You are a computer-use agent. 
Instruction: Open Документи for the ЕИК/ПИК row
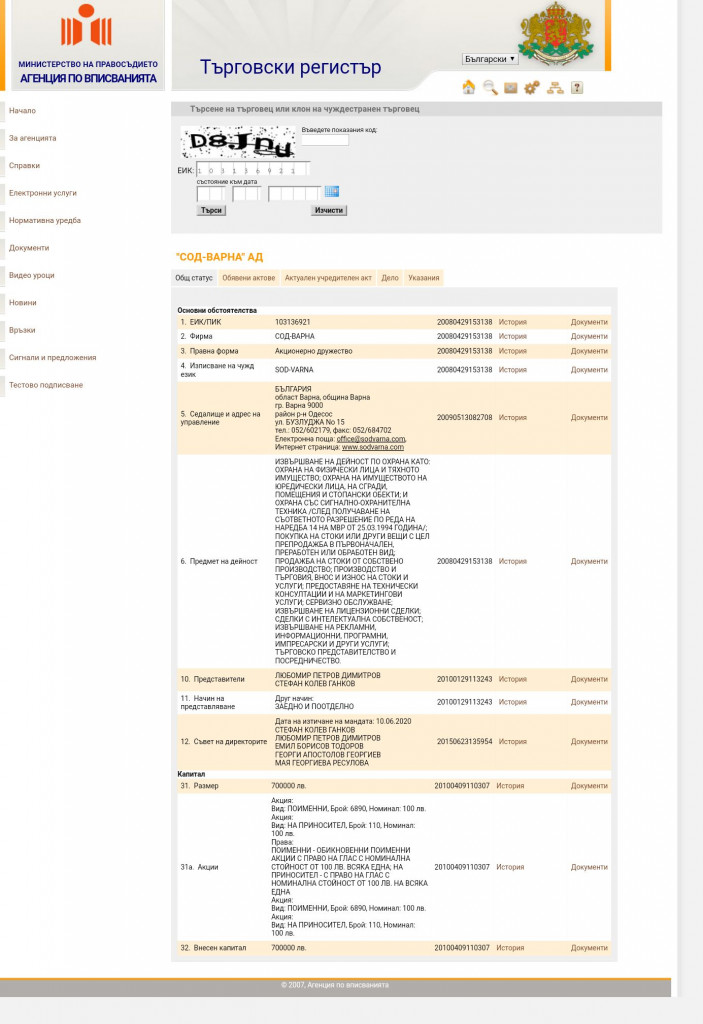click(589, 322)
